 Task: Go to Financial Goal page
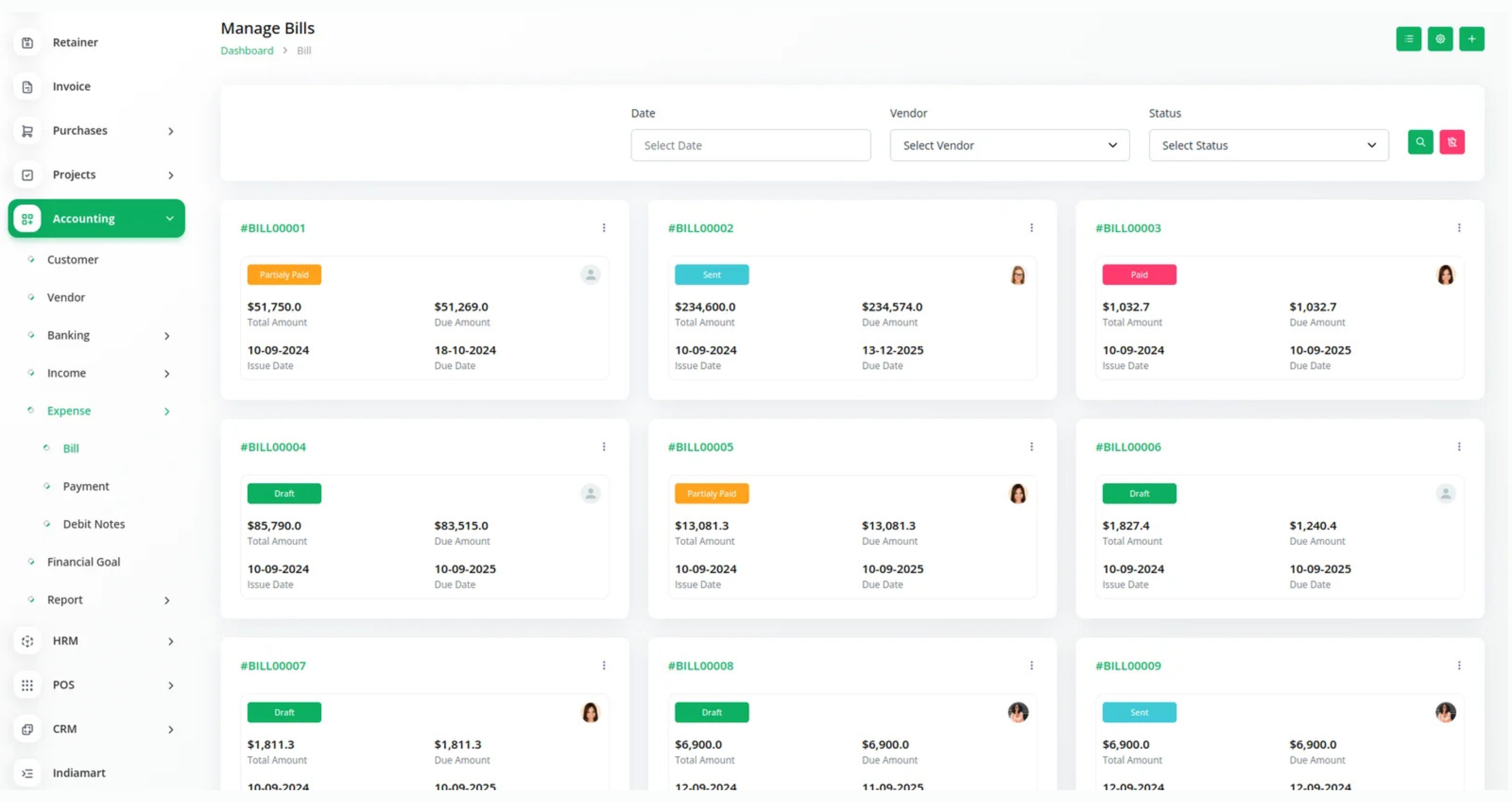point(83,561)
